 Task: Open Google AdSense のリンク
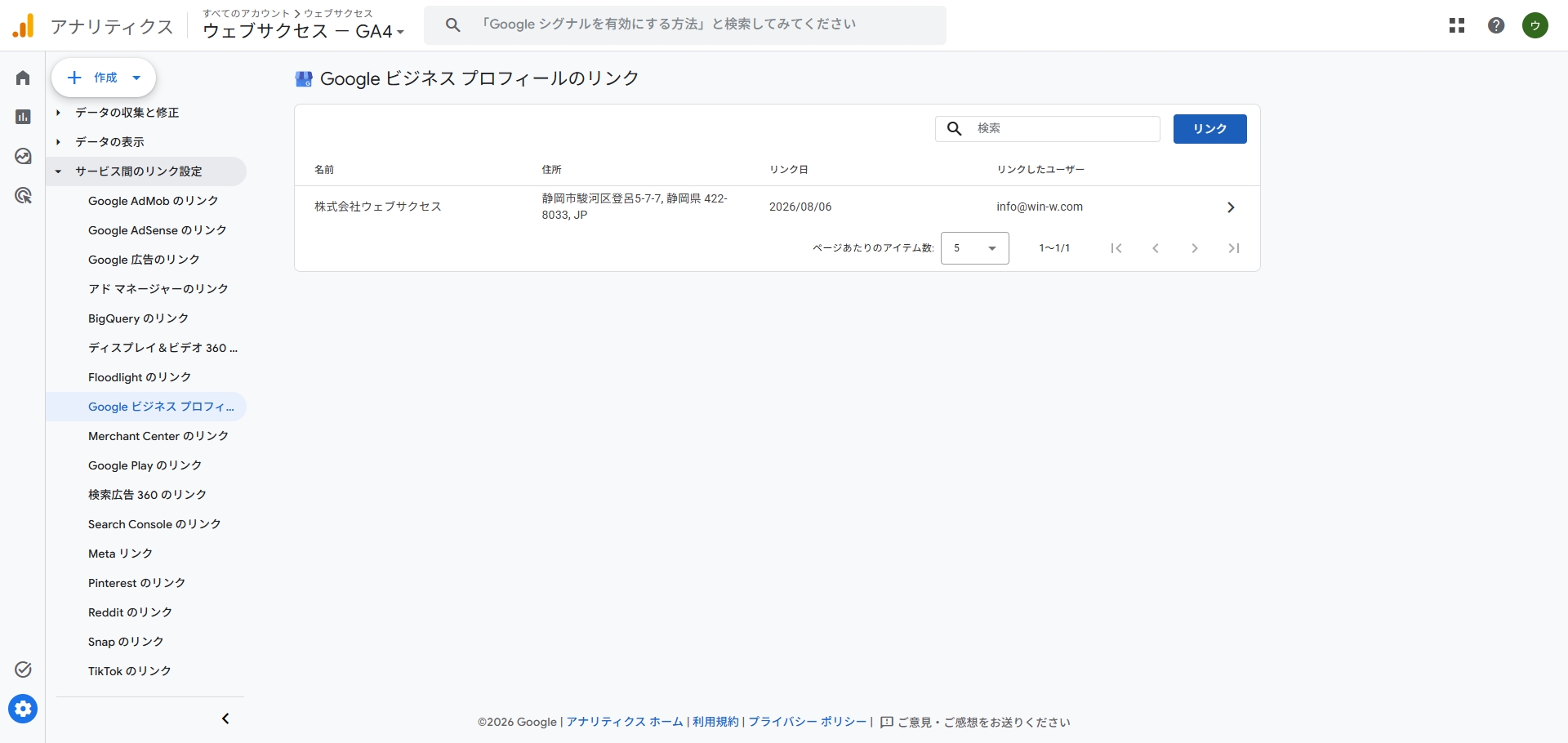158,230
